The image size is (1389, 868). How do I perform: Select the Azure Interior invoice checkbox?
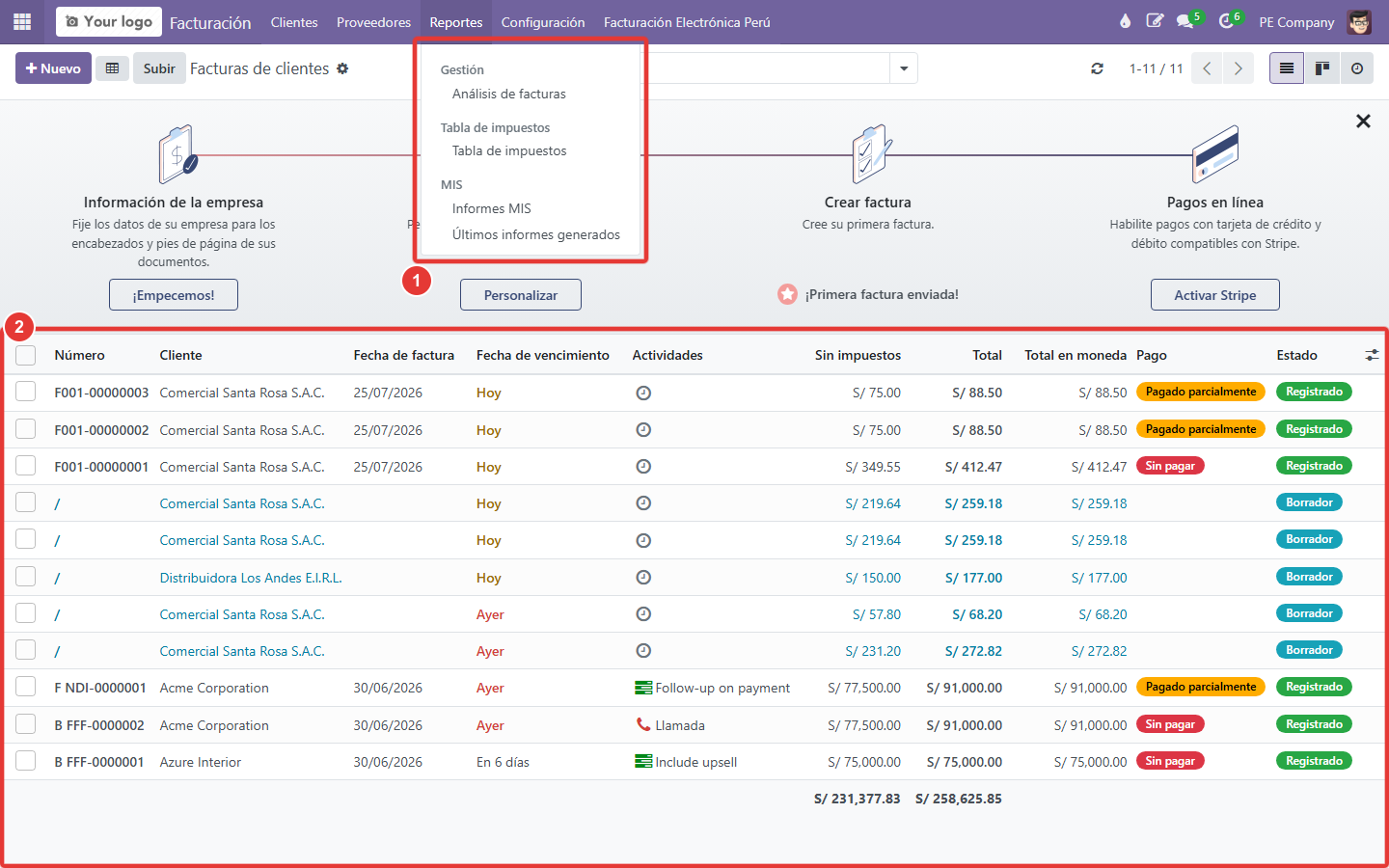point(26,761)
